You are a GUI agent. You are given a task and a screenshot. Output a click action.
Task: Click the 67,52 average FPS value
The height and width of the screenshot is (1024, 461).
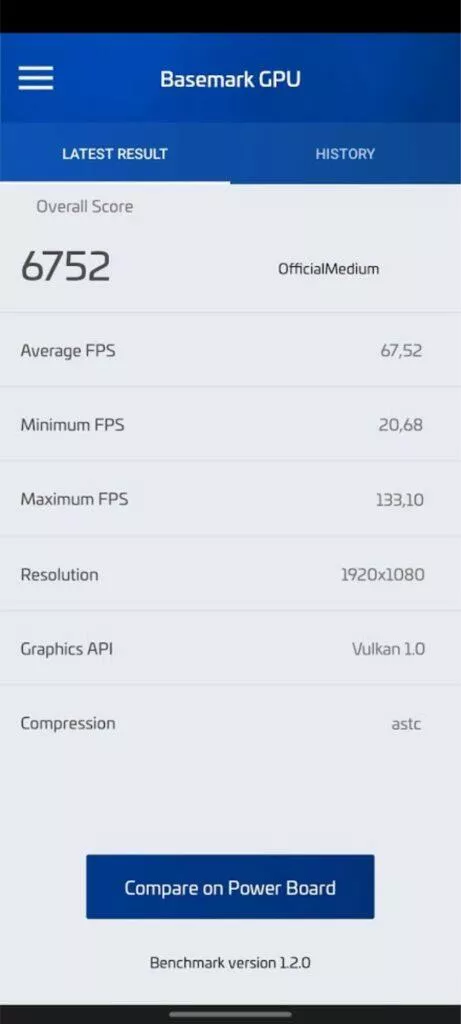401,351
